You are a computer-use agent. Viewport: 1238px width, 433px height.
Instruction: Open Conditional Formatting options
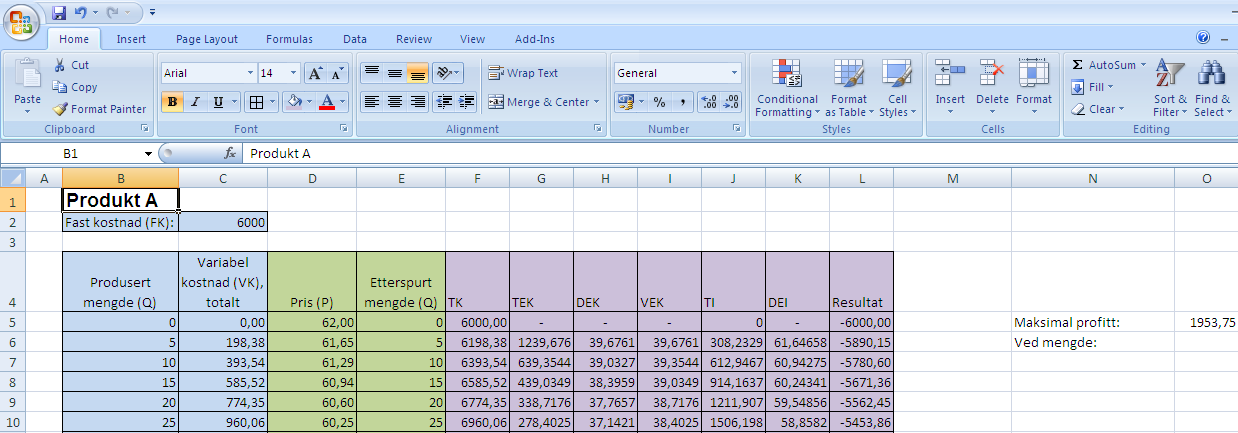click(x=787, y=88)
